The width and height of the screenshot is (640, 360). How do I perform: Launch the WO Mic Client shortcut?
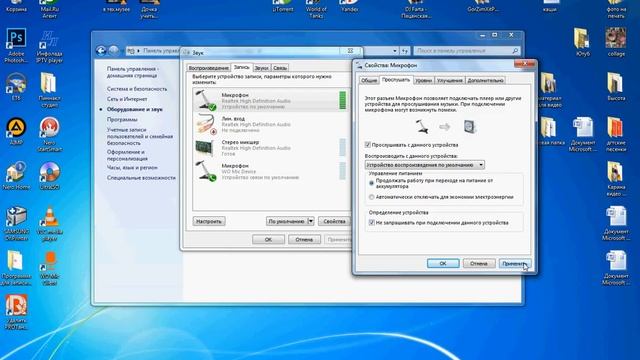[x=49, y=268]
